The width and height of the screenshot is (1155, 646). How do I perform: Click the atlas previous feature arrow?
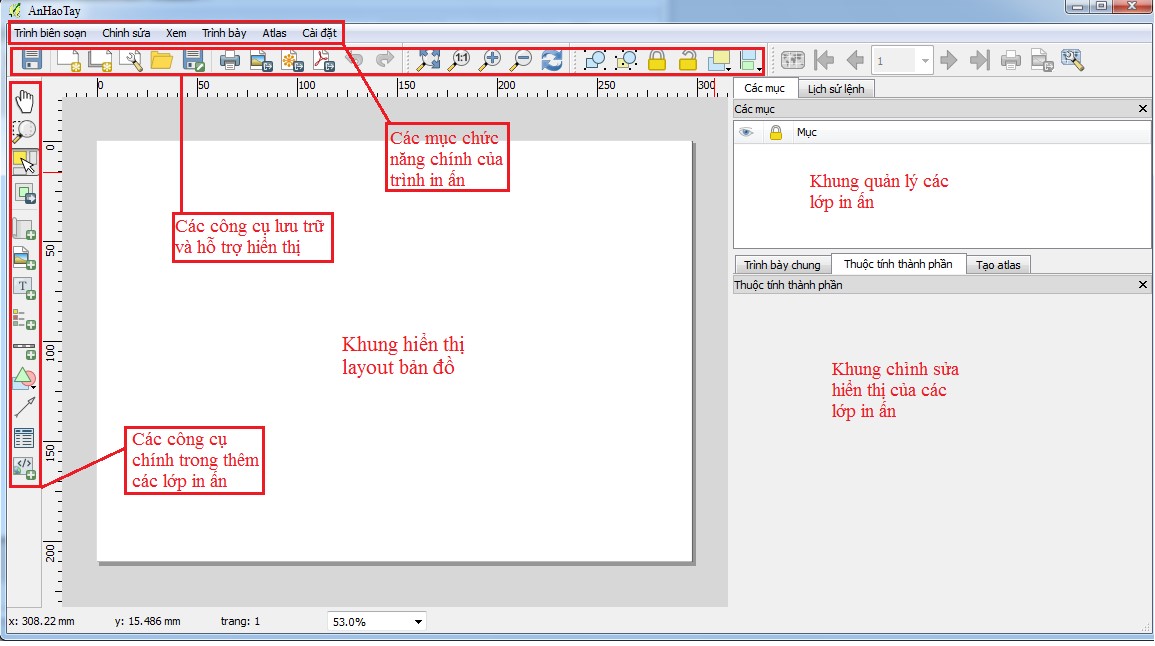click(855, 60)
